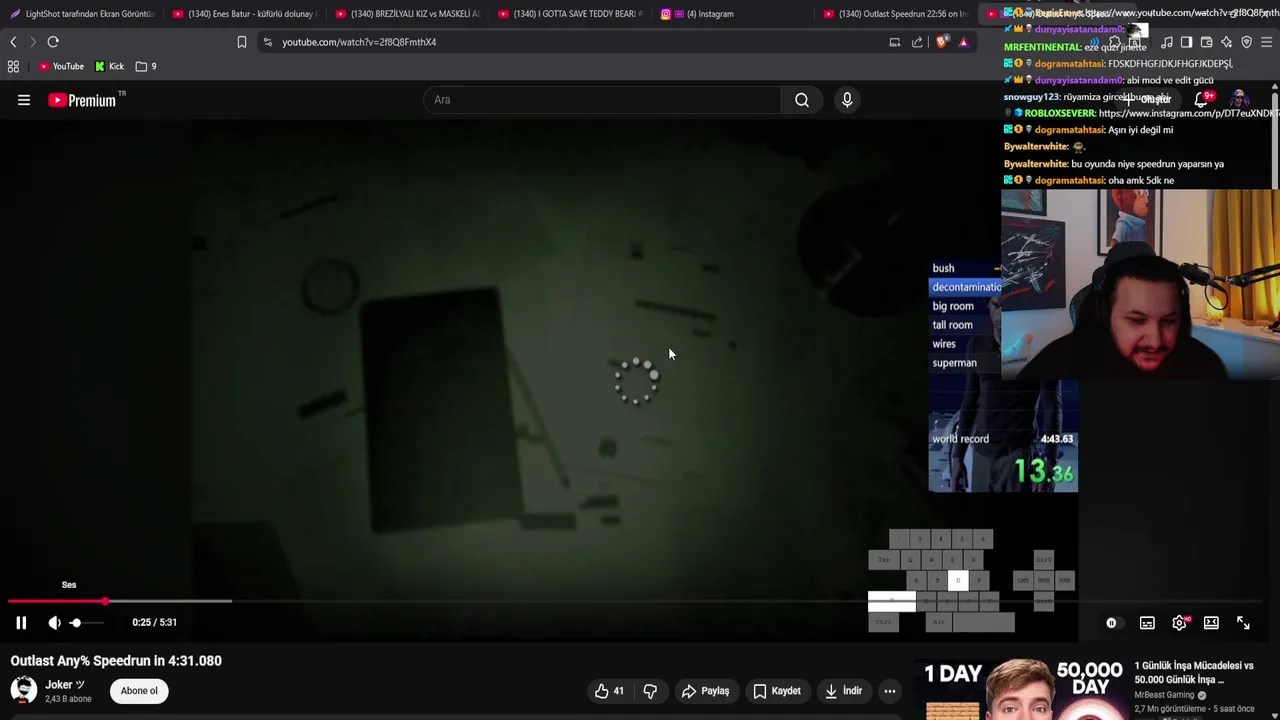Click into the Ara search field
The image size is (1280, 720).
pos(602,100)
